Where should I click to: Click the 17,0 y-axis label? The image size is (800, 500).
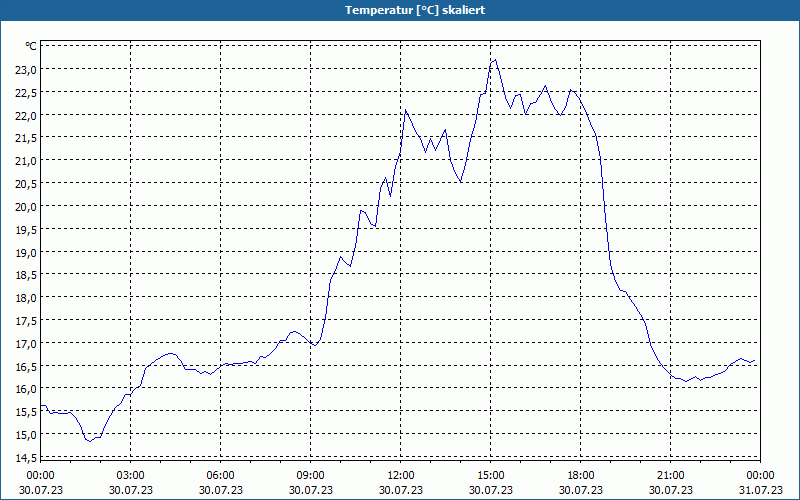(26, 344)
